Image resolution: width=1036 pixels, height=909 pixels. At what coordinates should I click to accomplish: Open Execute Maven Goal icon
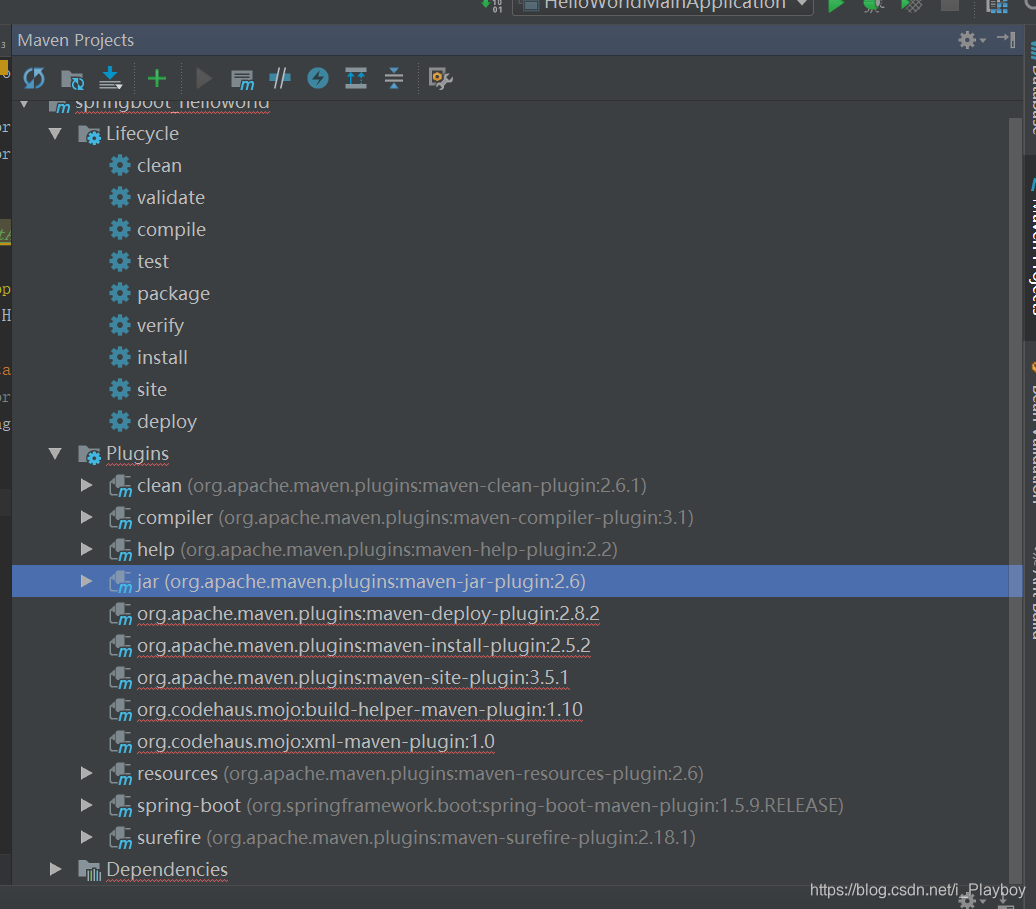point(242,79)
